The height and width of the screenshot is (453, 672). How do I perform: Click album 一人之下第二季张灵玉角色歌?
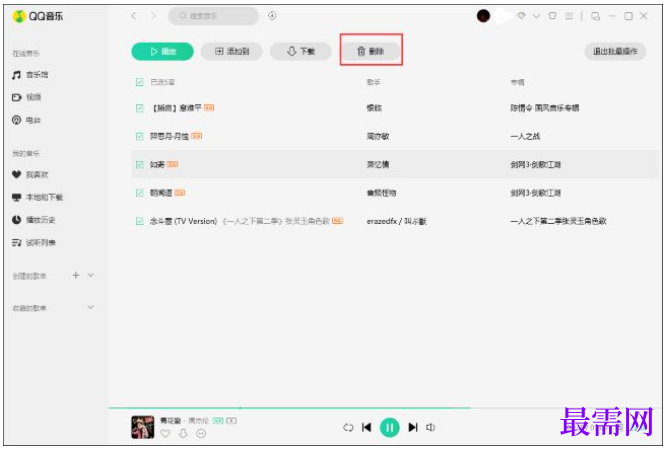point(558,221)
